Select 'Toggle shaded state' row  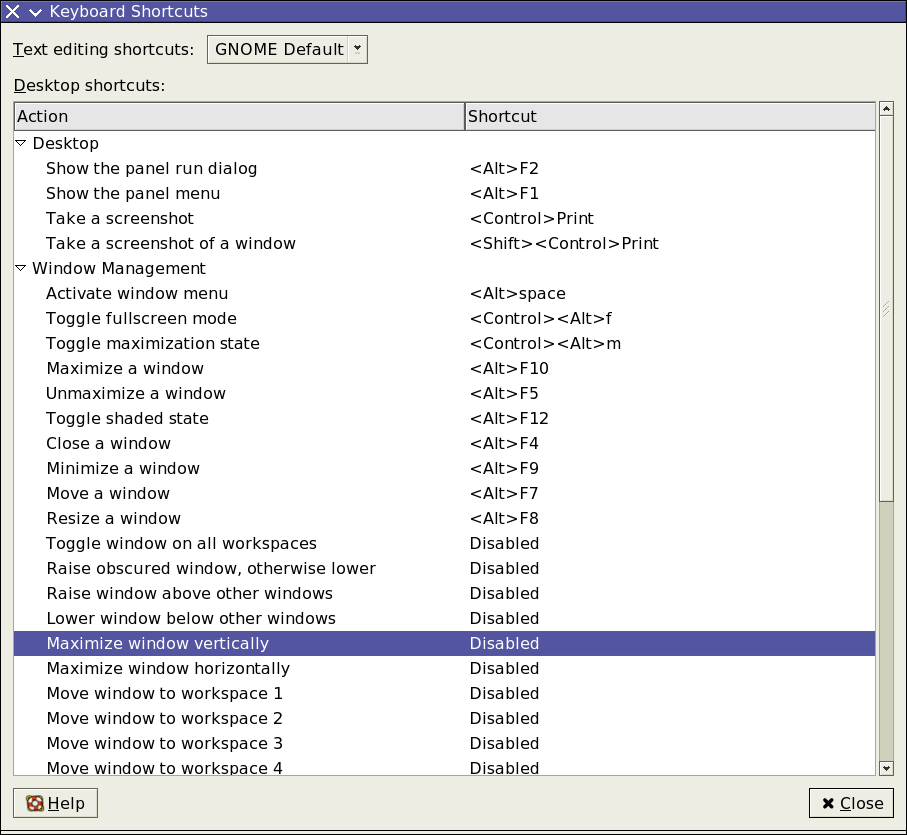(444, 418)
